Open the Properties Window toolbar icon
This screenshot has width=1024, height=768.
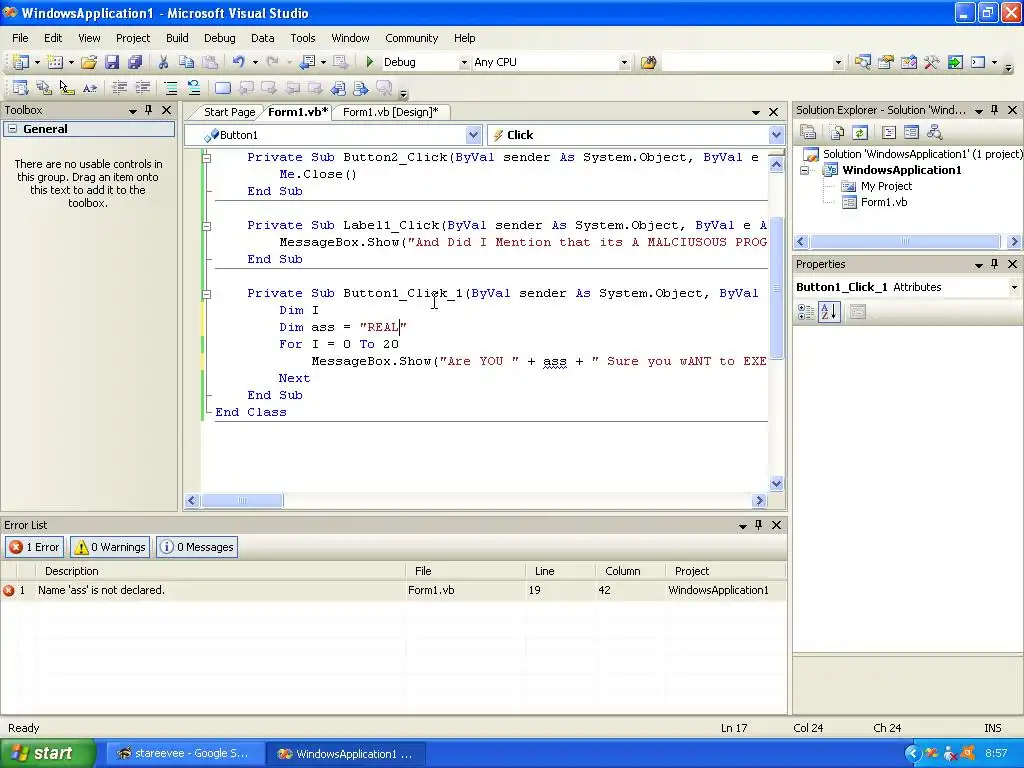pyautogui.click(x=886, y=62)
